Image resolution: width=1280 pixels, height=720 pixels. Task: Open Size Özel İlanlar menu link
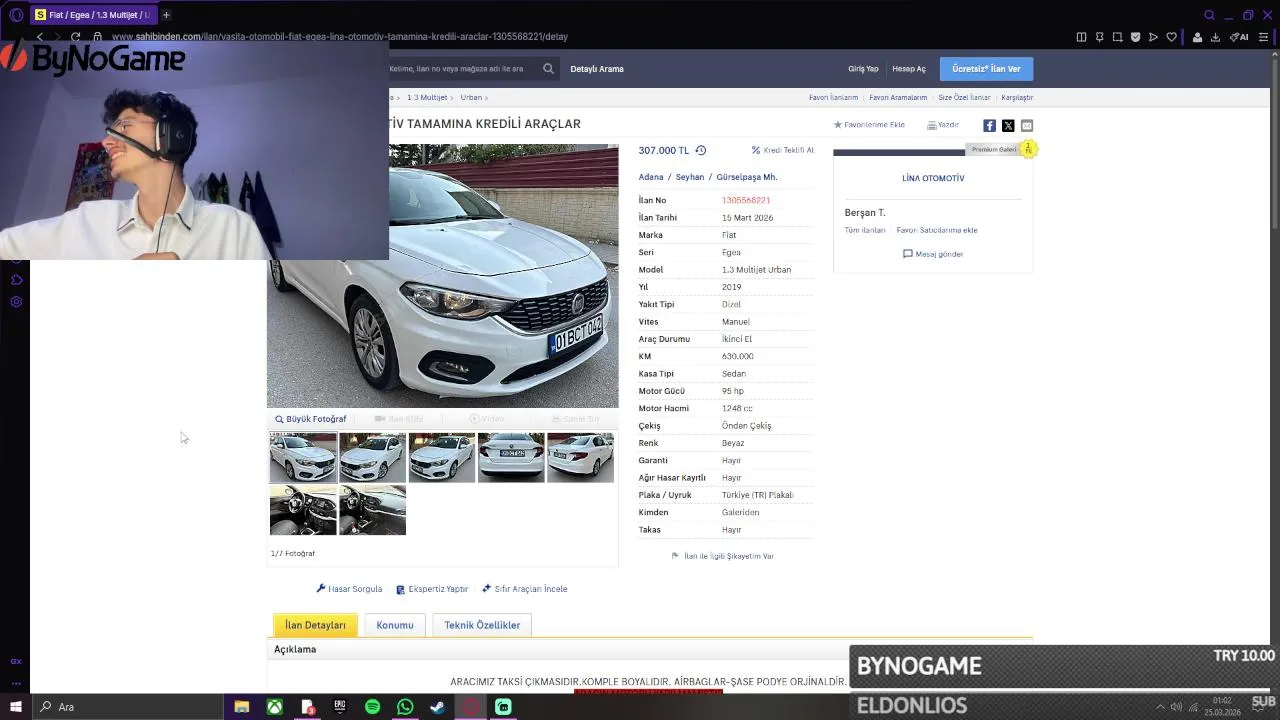pyautogui.click(x=964, y=98)
